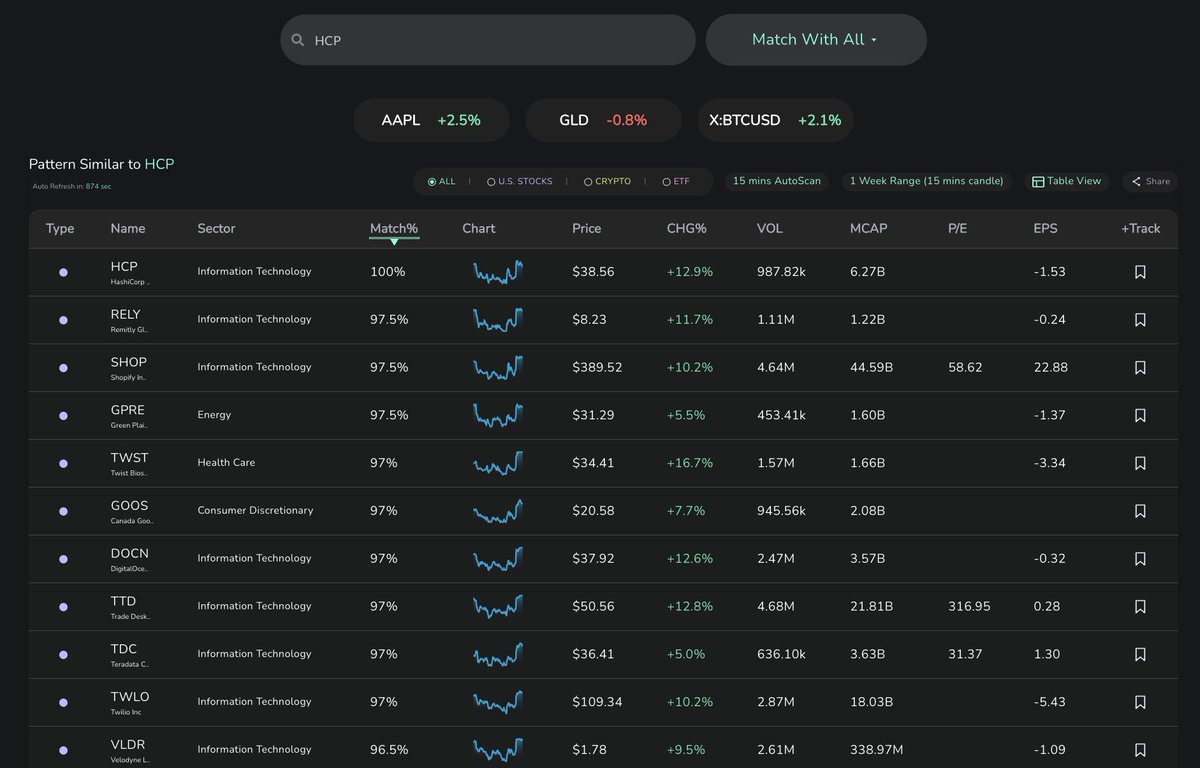
Task: Click the RELY ticker name
Action: click(x=125, y=314)
